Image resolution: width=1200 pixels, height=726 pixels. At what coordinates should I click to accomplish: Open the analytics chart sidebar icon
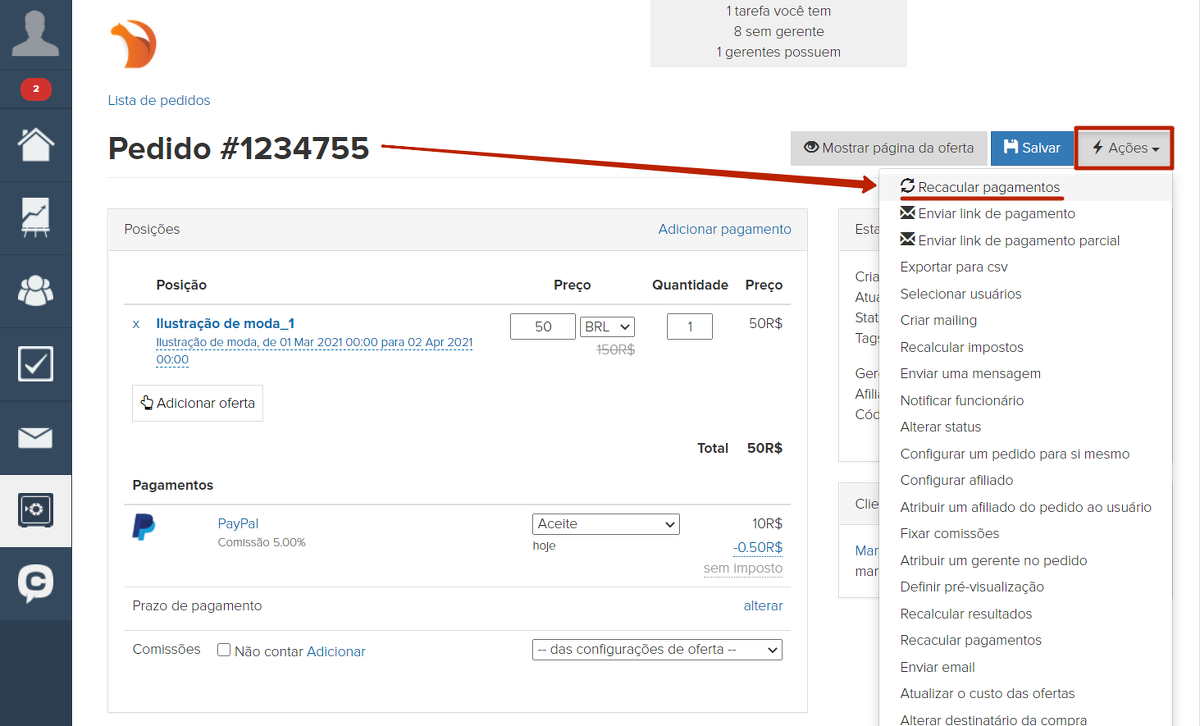pos(35,217)
